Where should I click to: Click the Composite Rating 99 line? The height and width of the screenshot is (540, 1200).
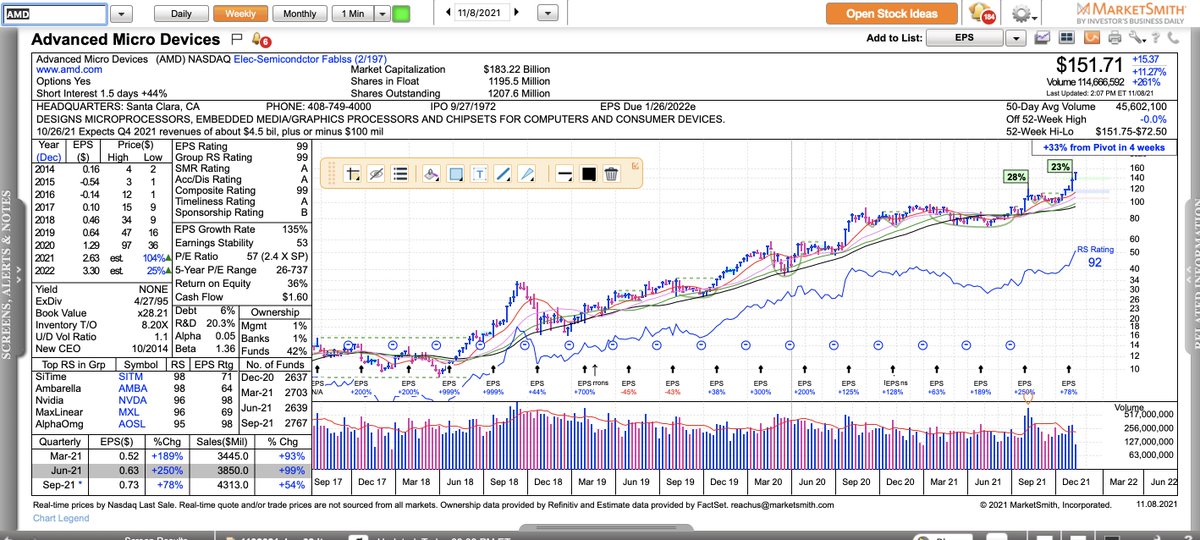[x=241, y=190]
